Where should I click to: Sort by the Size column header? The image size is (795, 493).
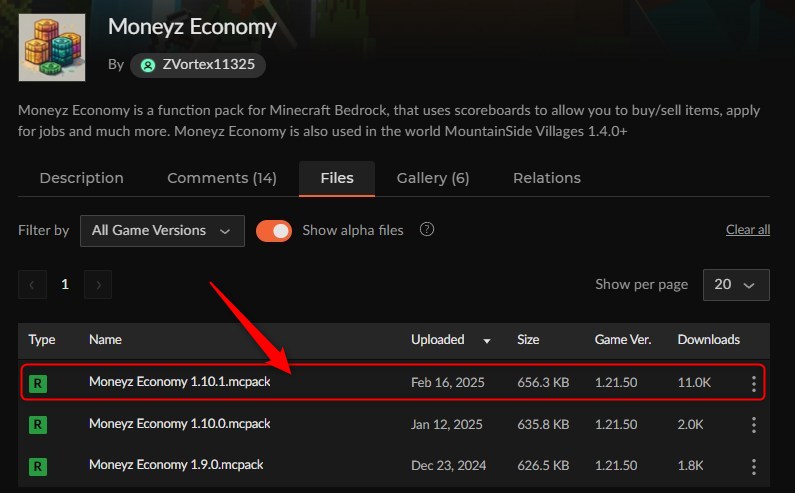tap(528, 340)
